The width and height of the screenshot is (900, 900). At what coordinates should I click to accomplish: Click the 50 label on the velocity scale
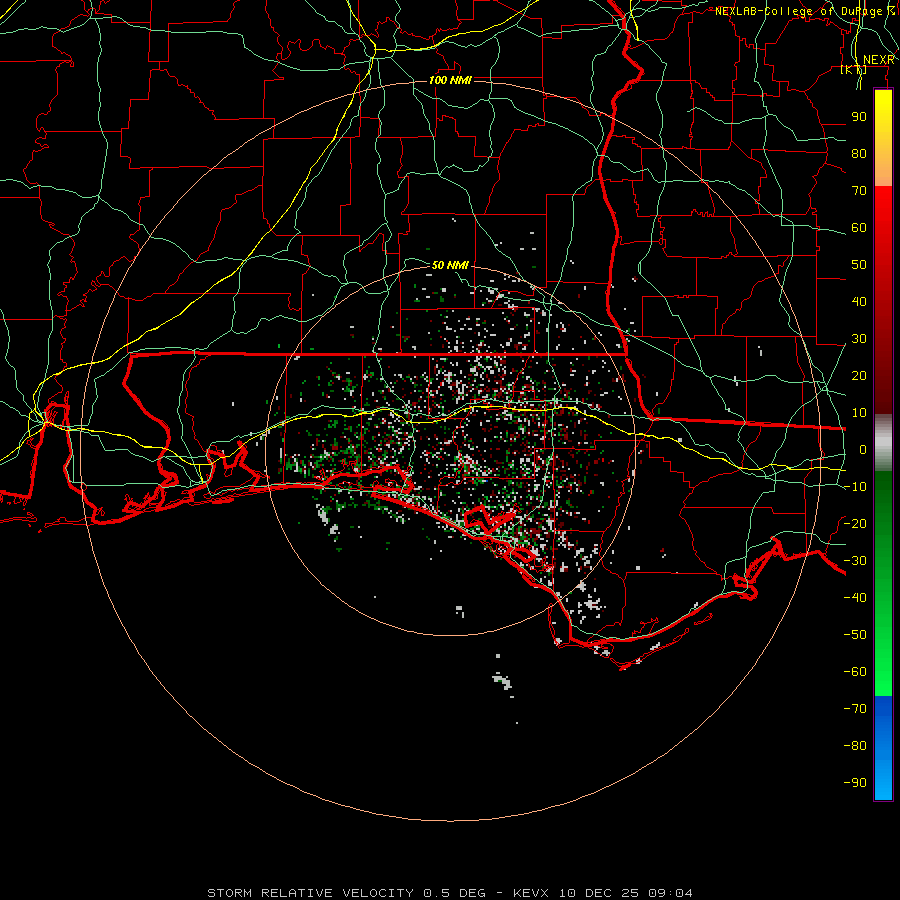point(859,265)
